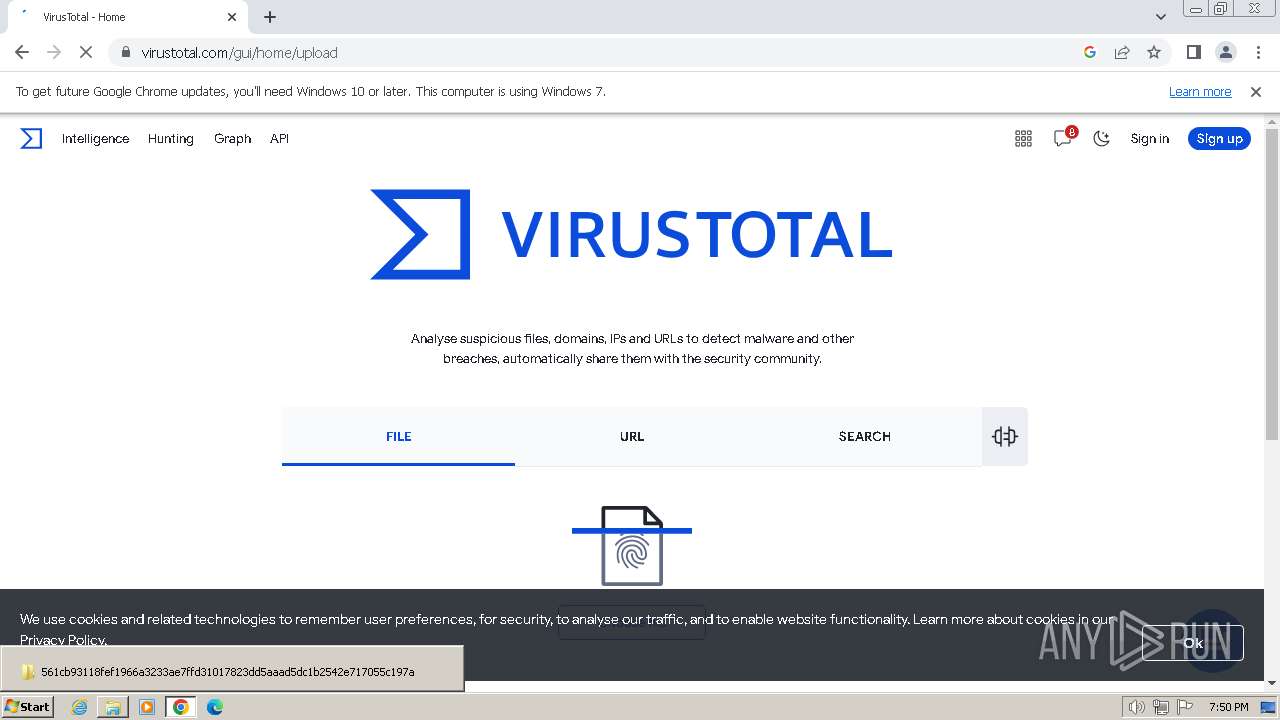This screenshot has height=720, width=1280.
Task: Toggle dark mode moon icon
Action: pos(1102,139)
